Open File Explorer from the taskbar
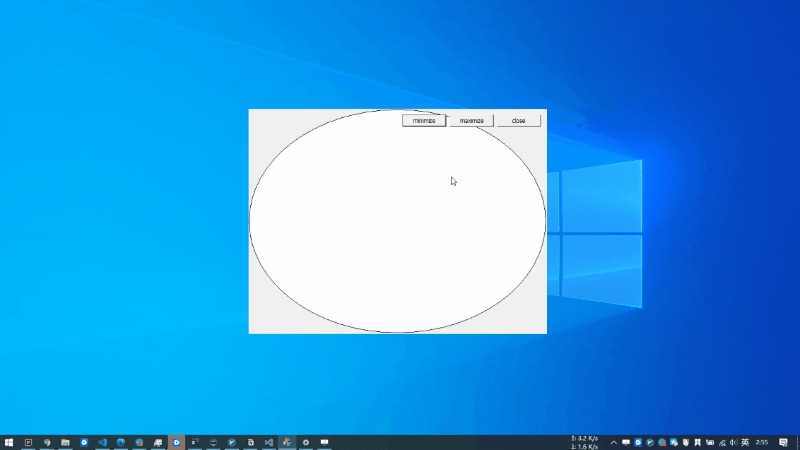Image resolution: width=800 pixels, height=450 pixels. [x=65, y=442]
